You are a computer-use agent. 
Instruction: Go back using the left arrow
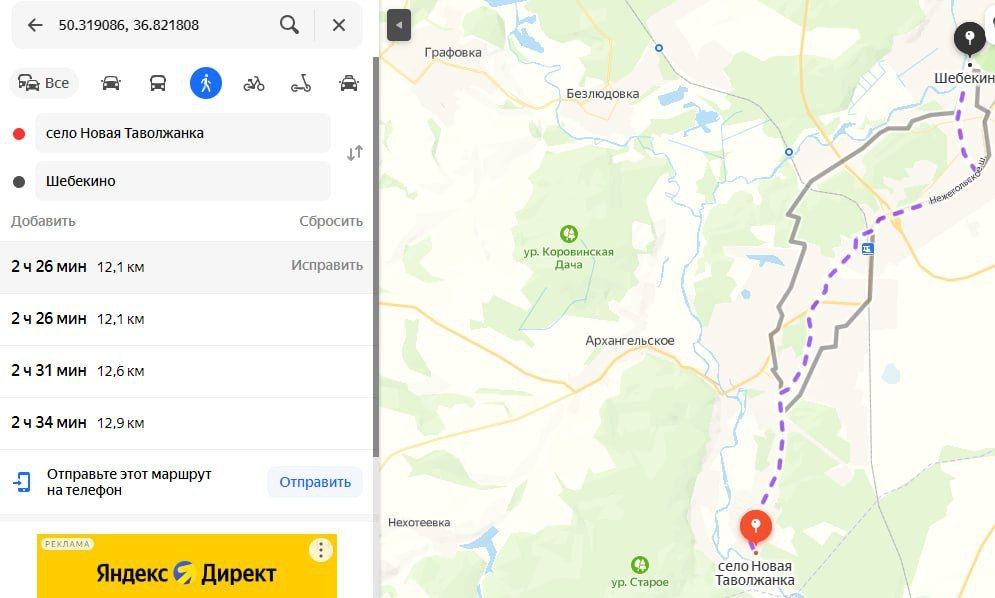tap(35, 25)
